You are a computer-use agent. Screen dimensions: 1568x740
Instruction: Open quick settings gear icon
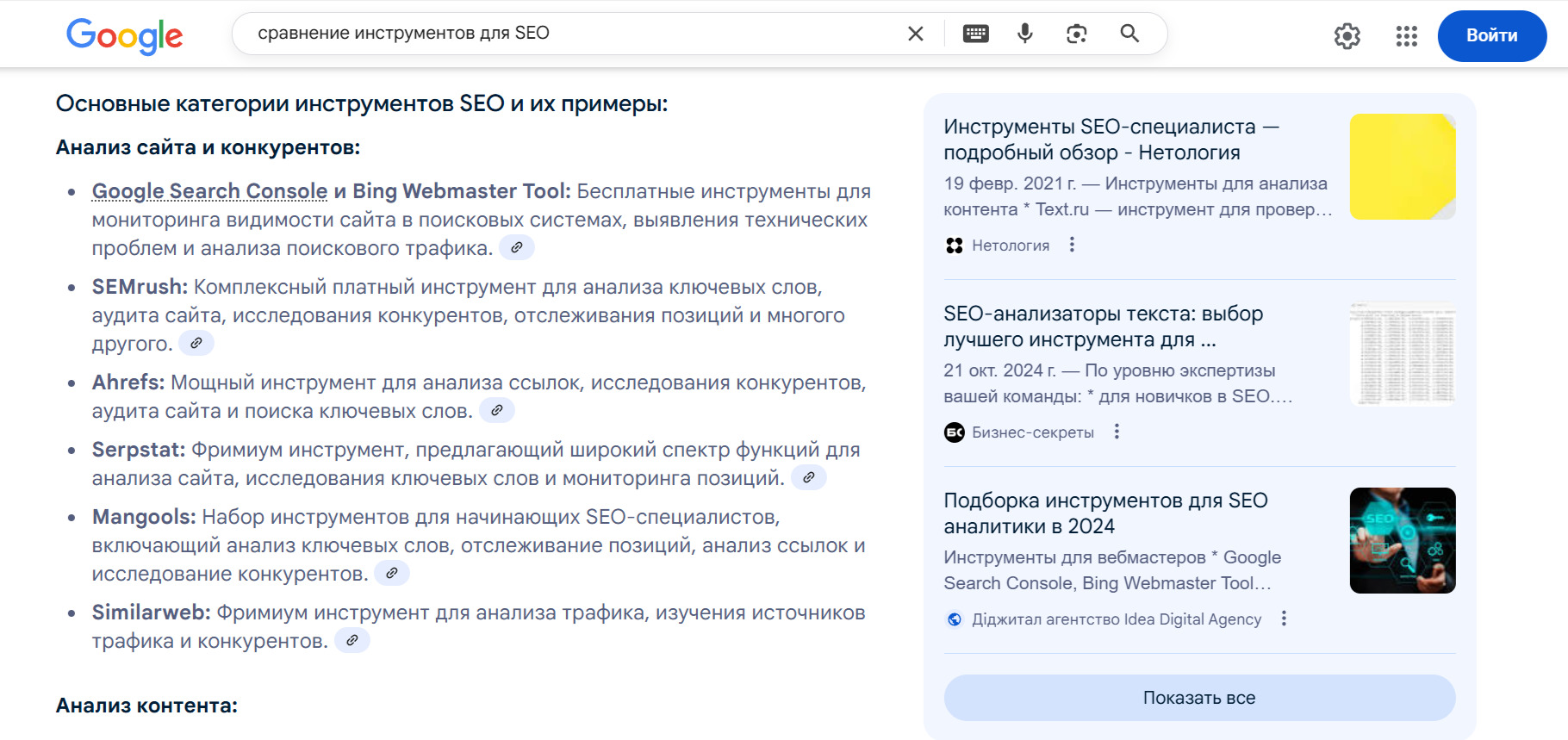coord(1347,36)
